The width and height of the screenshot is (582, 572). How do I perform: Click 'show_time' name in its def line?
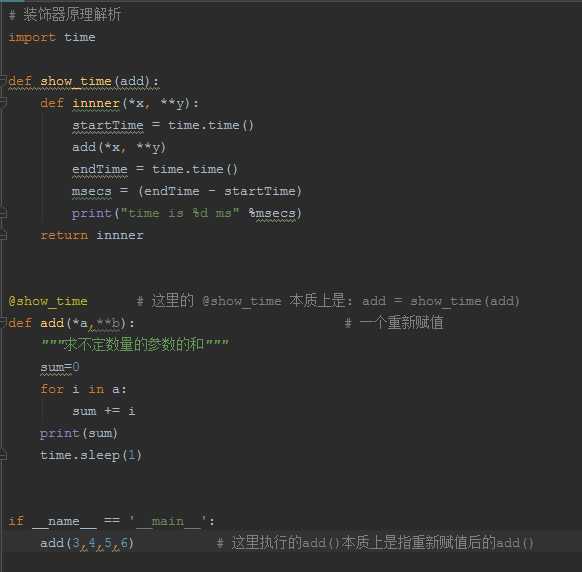pos(76,81)
